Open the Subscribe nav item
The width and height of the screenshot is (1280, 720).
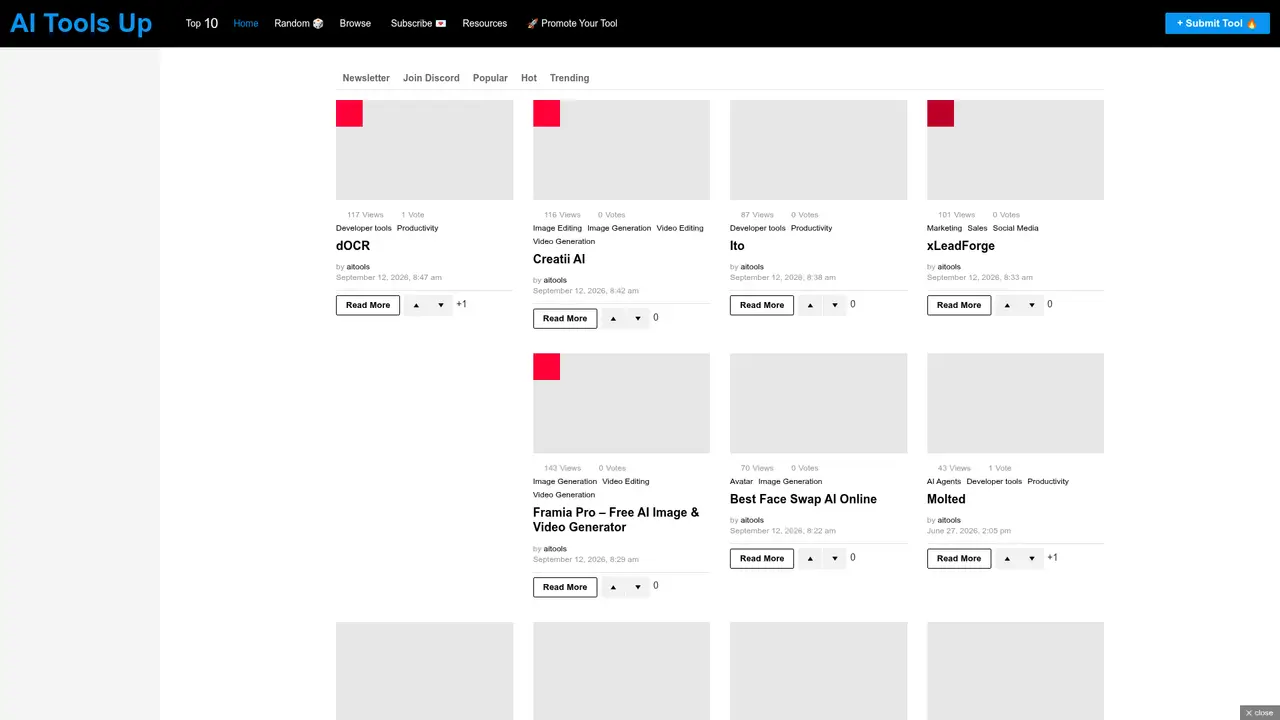418,23
